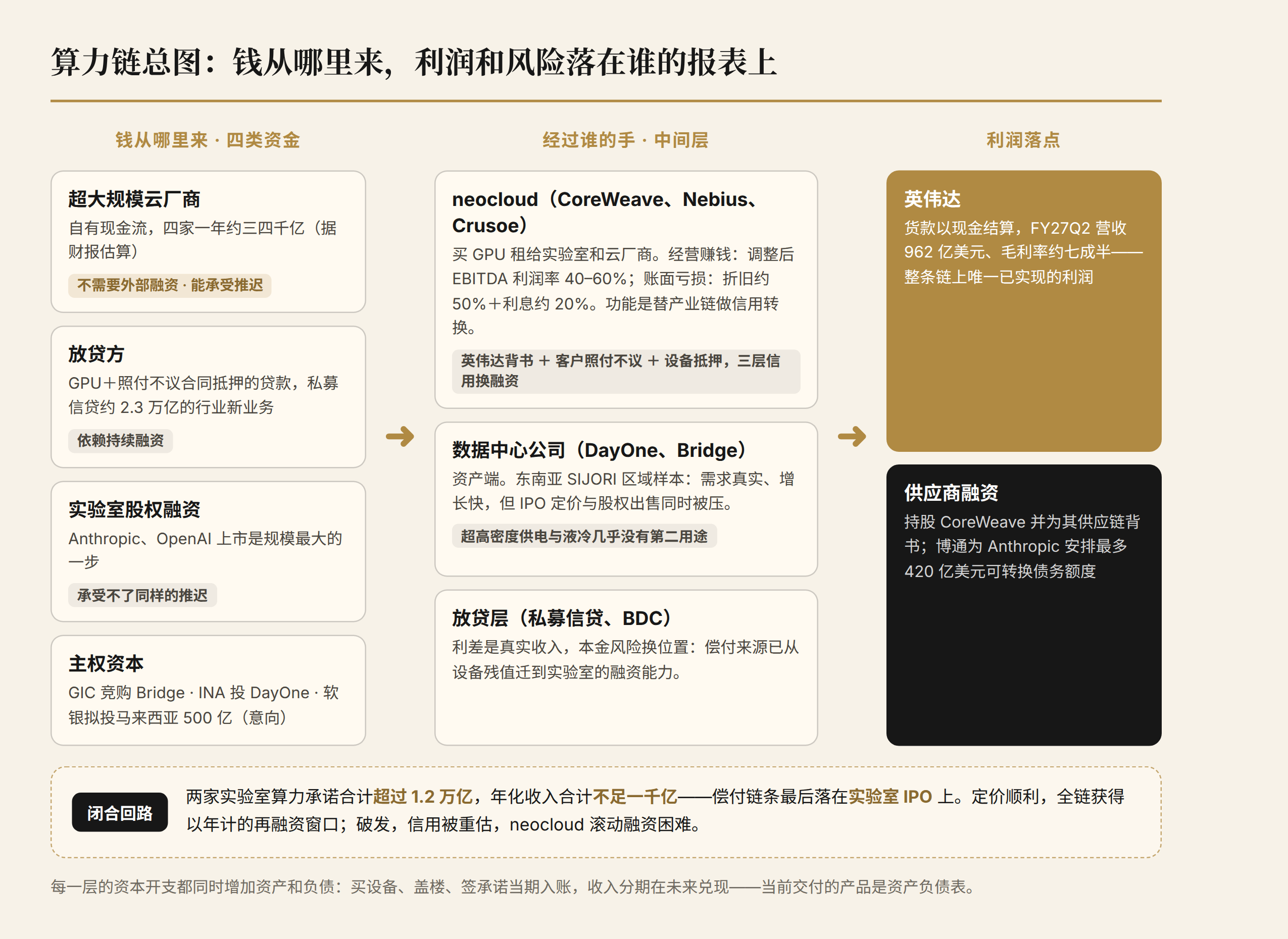Click text 持股 CoreWeave 并为其供应链背书
1288x939 pixels.
1022,534
